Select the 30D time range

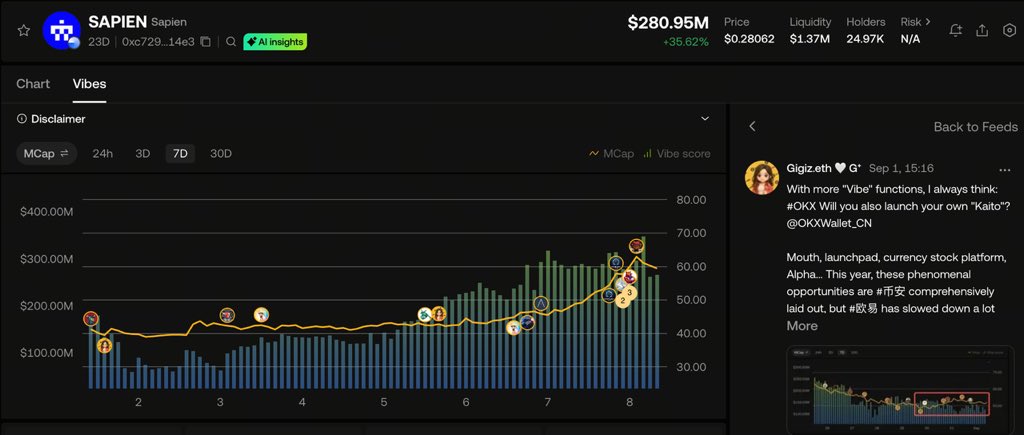(x=221, y=153)
